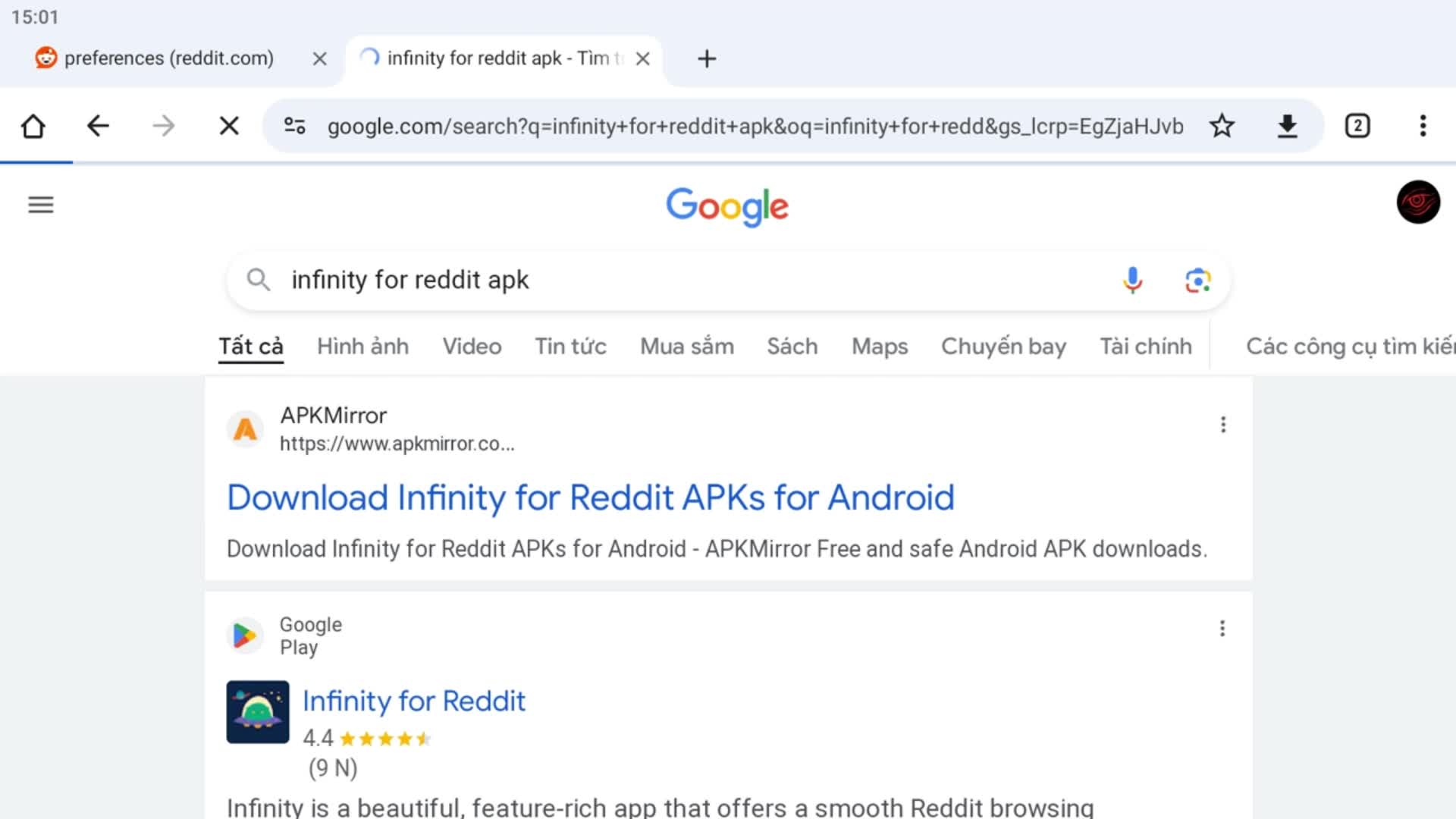Open the downloads icon in the address bar
Screen dimensions: 1456x819
click(1287, 126)
